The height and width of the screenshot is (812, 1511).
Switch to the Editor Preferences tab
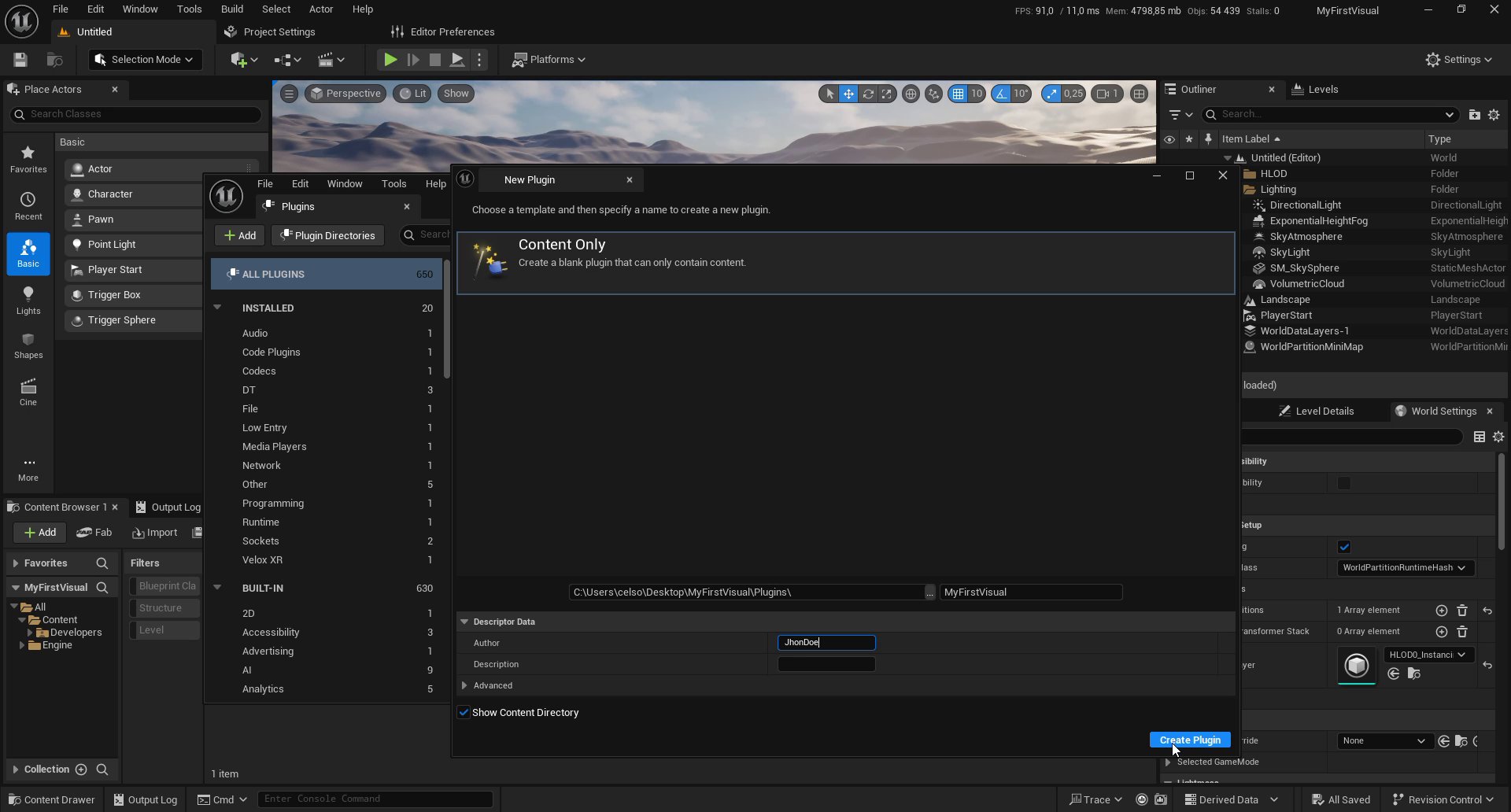click(443, 32)
